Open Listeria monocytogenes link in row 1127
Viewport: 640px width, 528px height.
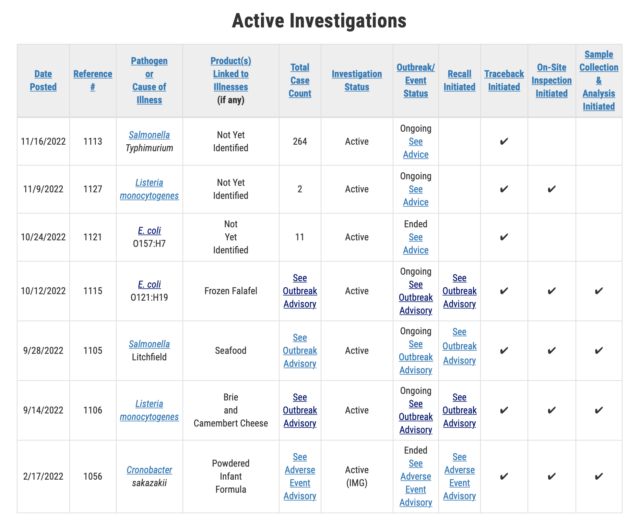(149, 189)
